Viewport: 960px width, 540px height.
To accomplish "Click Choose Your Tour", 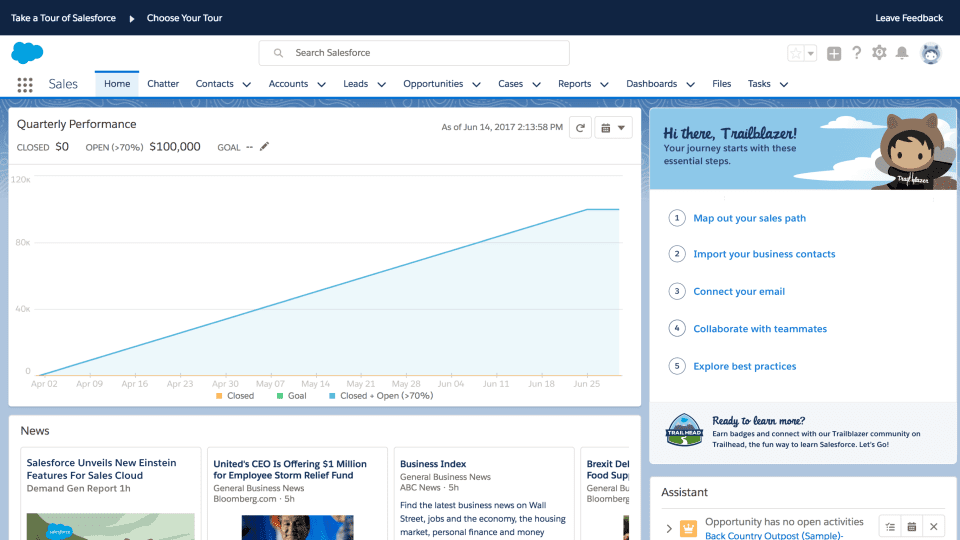I will [184, 18].
